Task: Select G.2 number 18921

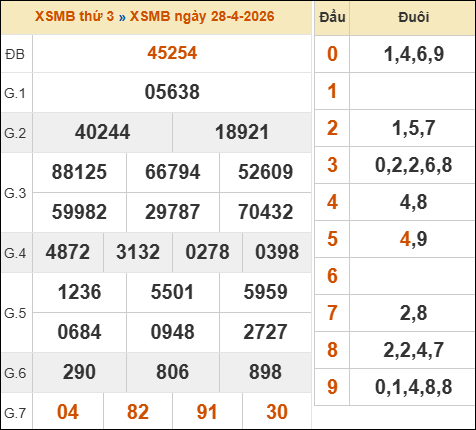Action: point(242,132)
